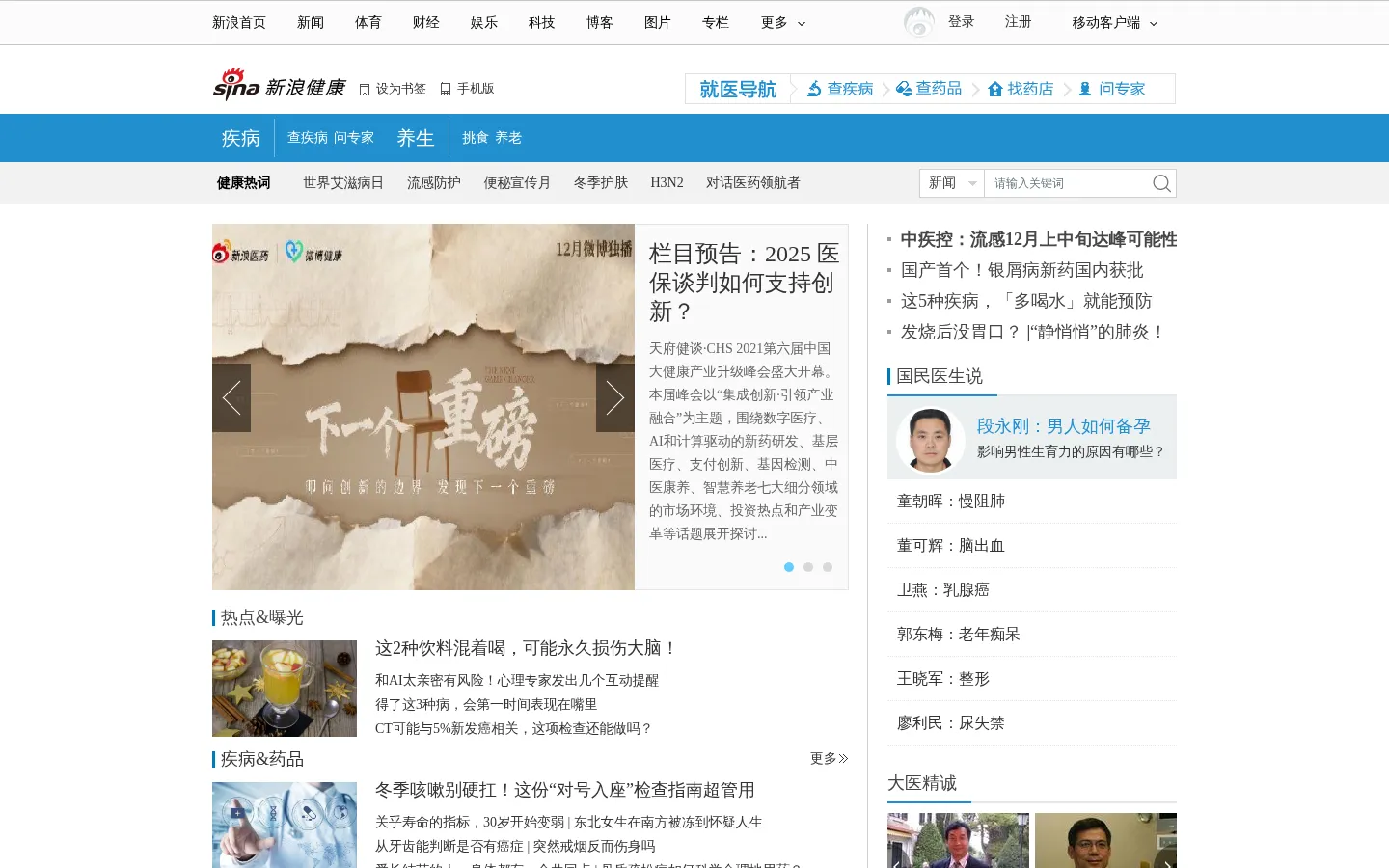Click the 问专家 person icon
The image size is (1389, 868).
pos(1085,89)
